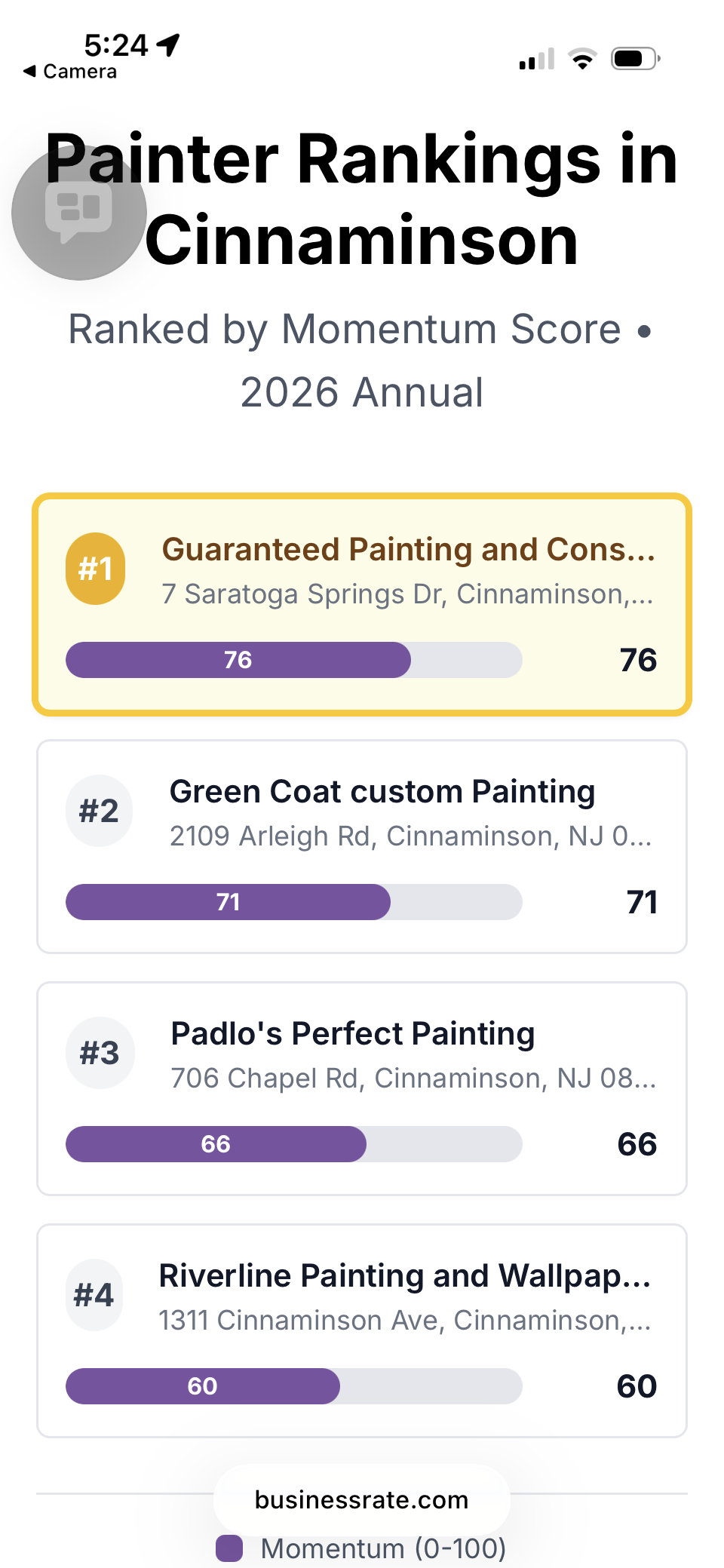724x1568 pixels.
Task: Open Padlo's Perfect Painting listing
Action: (353, 1034)
